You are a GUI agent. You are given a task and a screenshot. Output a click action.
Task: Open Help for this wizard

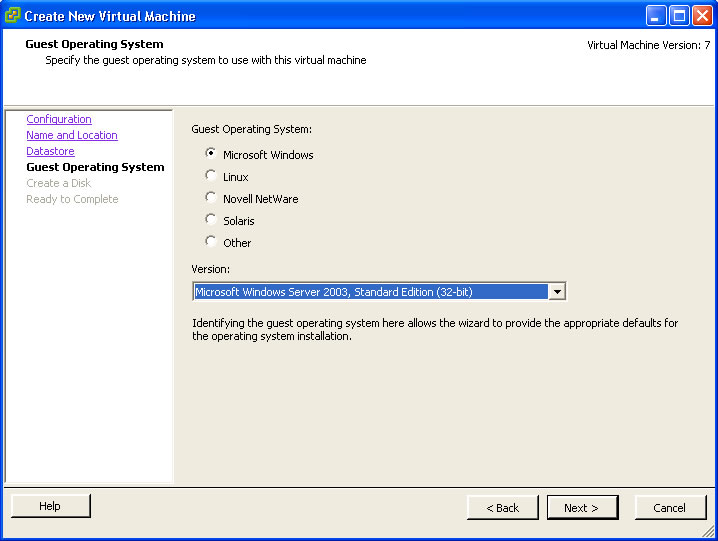tap(50, 506)
